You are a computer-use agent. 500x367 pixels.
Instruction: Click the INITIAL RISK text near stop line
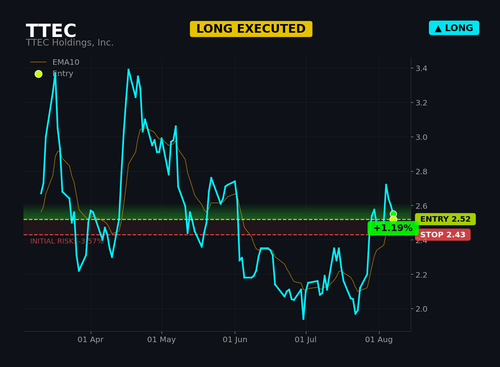point(66,241)
